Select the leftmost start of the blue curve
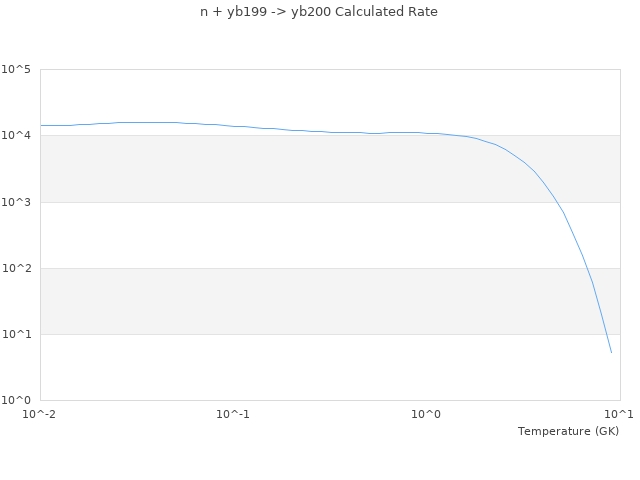This screenshot has width=640, height=480. point(41,125)
